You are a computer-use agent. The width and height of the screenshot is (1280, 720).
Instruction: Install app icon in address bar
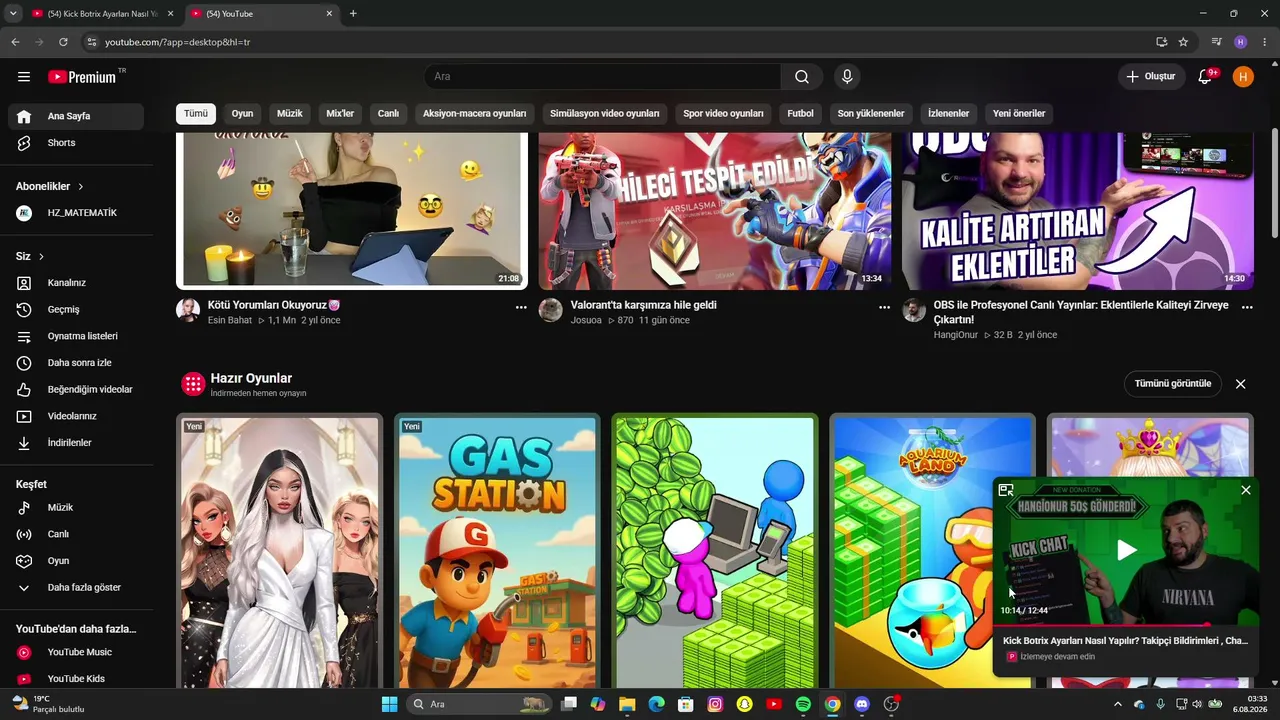coord(1161,42)
